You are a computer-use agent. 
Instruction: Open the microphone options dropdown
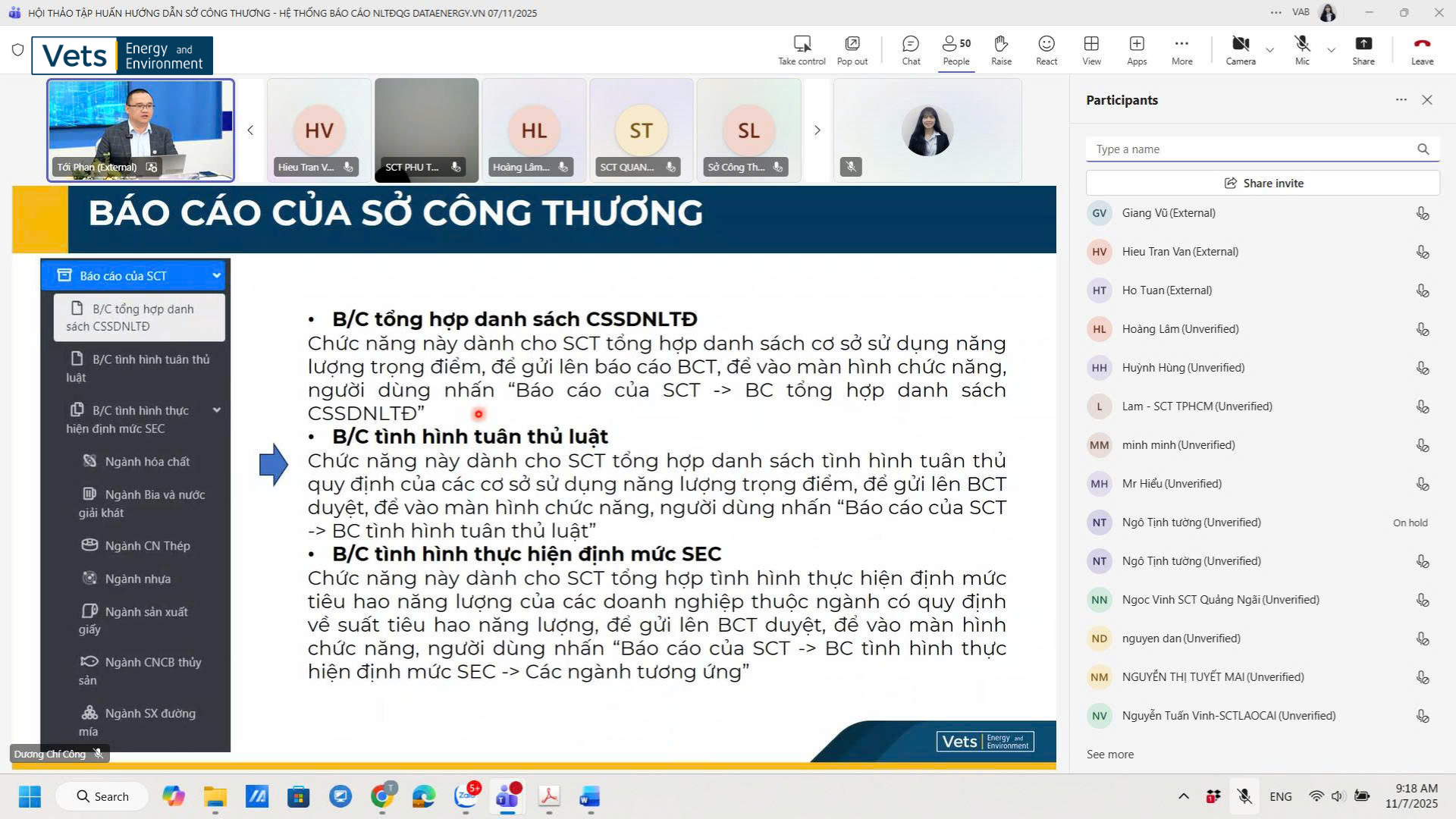pyautogui.click(x=1331, y=51)
